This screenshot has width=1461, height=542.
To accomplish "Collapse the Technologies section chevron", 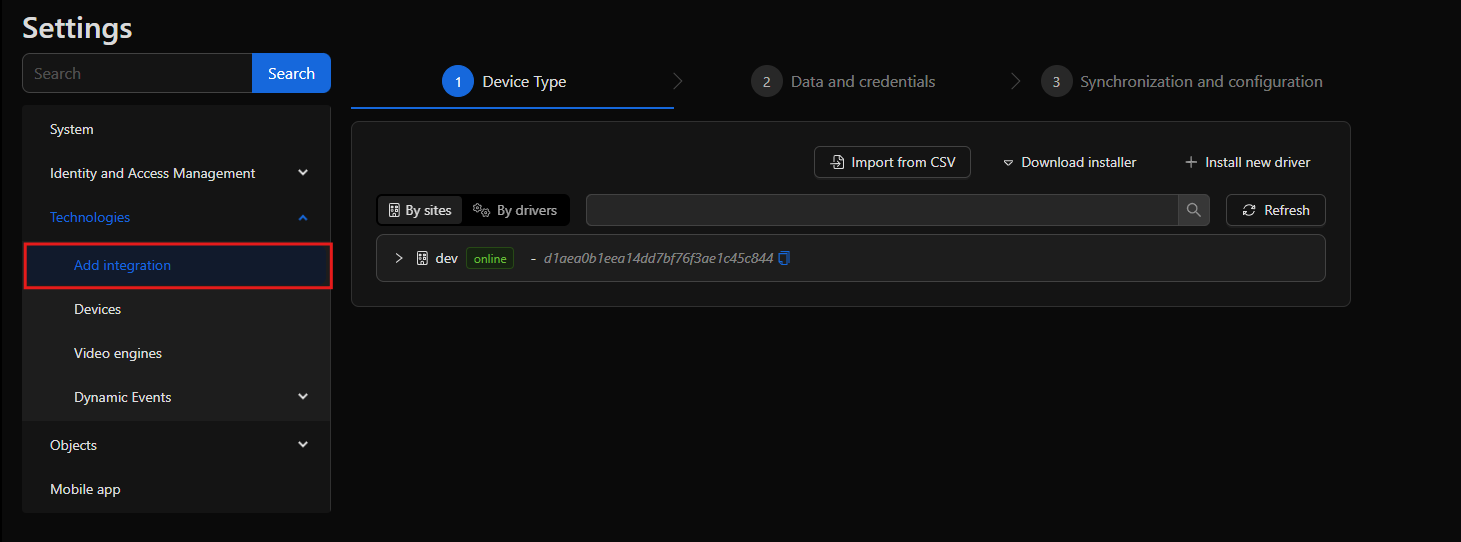I will [x=303, y=217].
